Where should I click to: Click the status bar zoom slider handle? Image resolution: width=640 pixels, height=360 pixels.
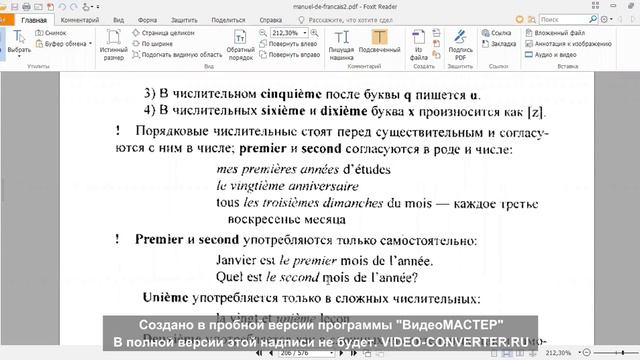pyautogui.click(x=623, y=352)
